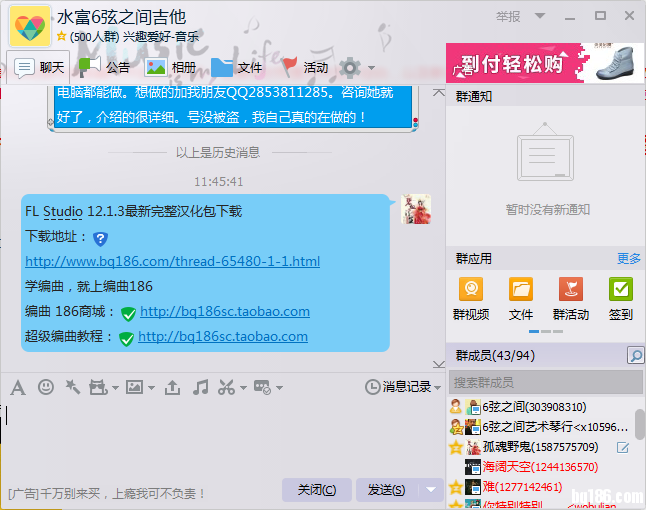Expand the screenshot scissors dropdown arrow

tap(243, 388)
